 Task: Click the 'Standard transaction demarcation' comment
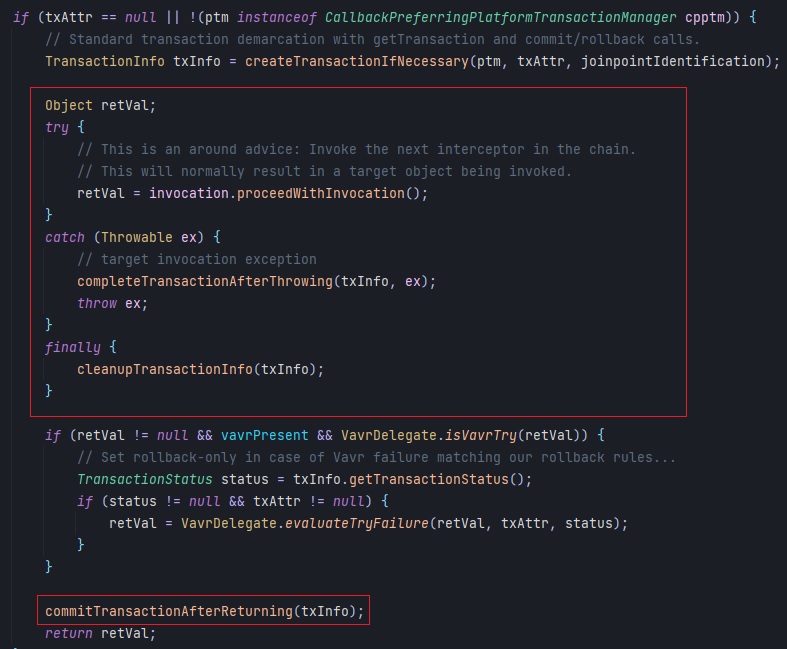tap(372, 39)
